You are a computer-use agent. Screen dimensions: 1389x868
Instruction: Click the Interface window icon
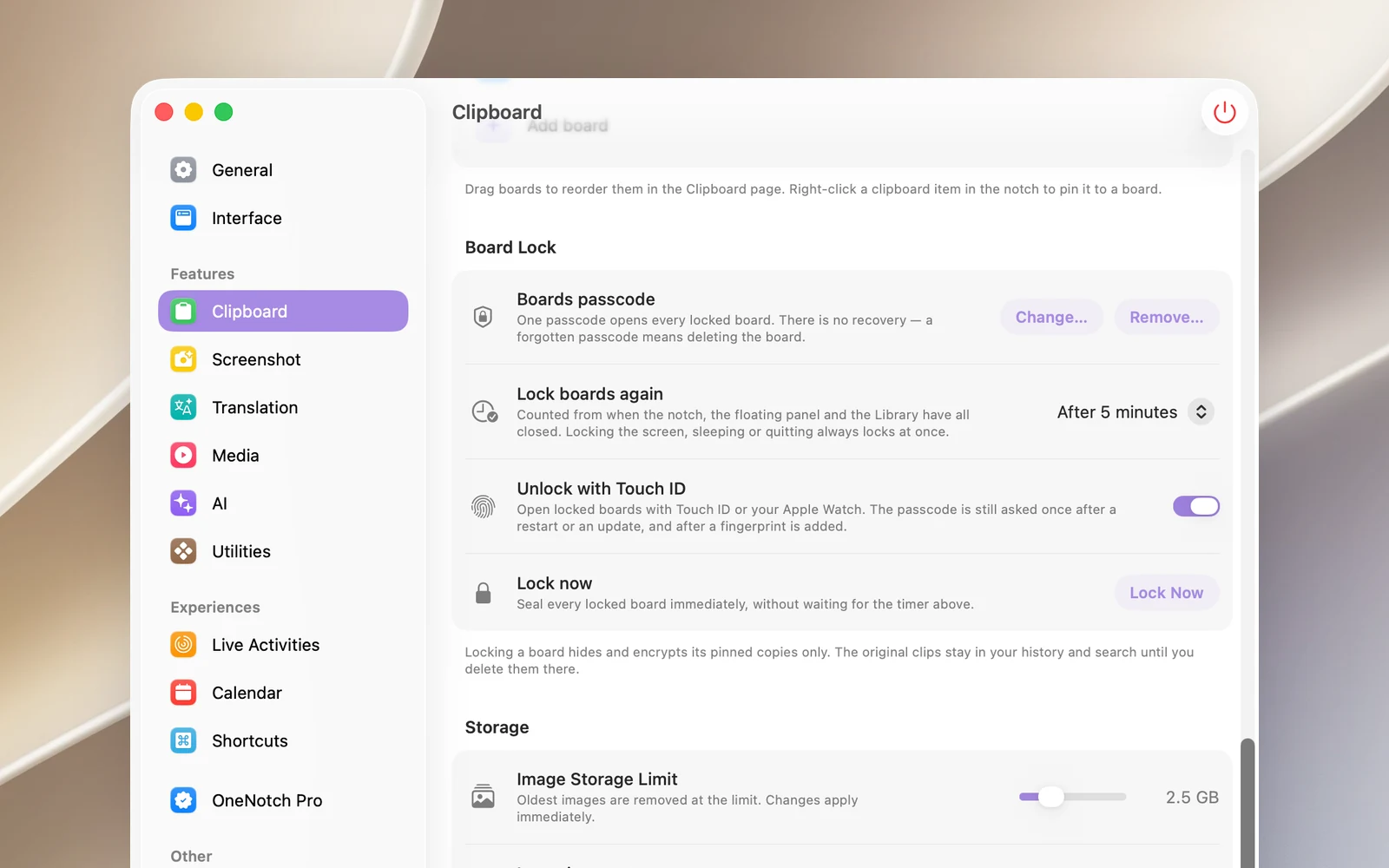click(x=183, y=218)
